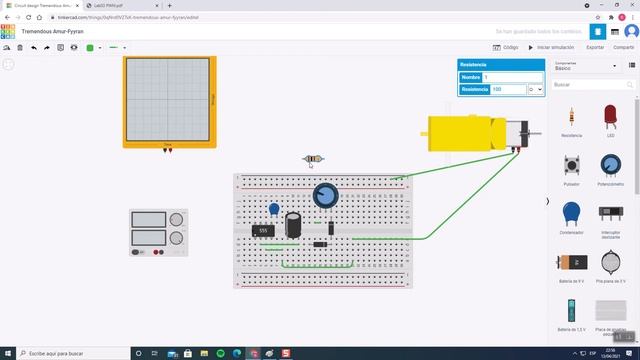Reload the browser page
The height and width of the screenshot is (360, 640).
tap(29, 18)
